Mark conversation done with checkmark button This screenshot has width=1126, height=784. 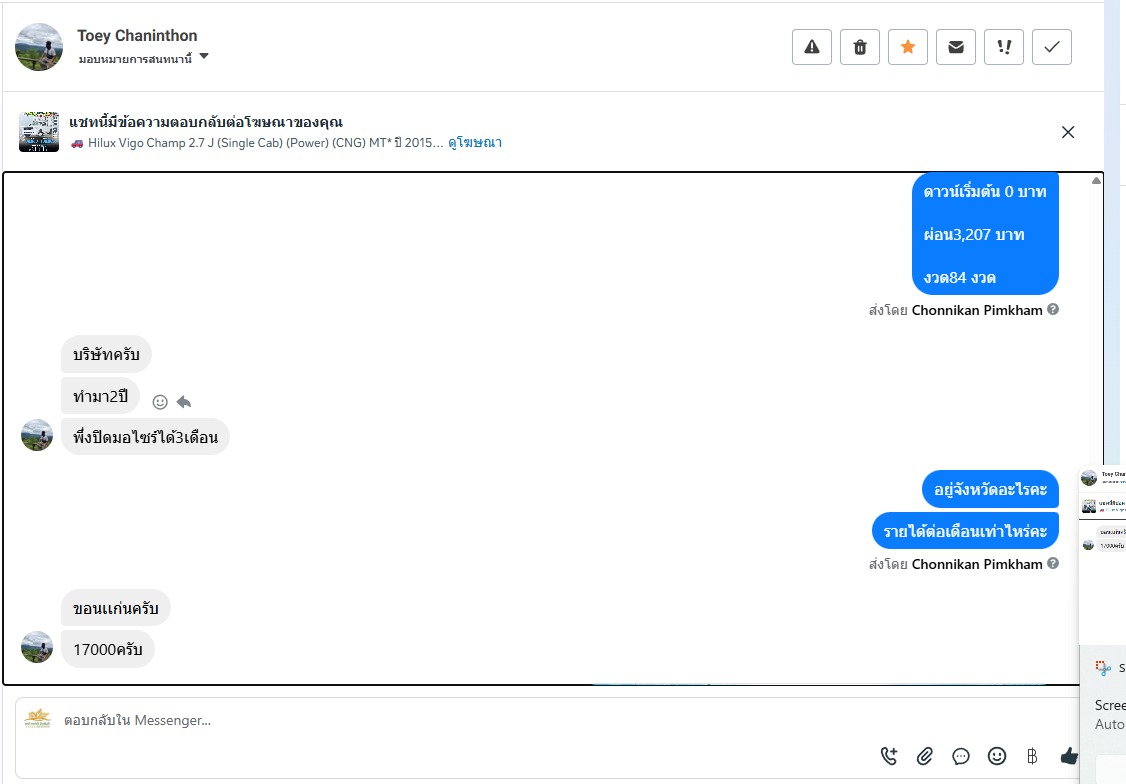pos(1052,47)
